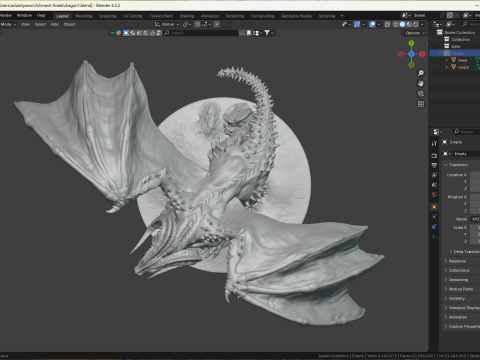Image resolution: width=480 pixels, height=360 pixels.
Task: Open the tool Options dropdown
Action: [415, 33]
